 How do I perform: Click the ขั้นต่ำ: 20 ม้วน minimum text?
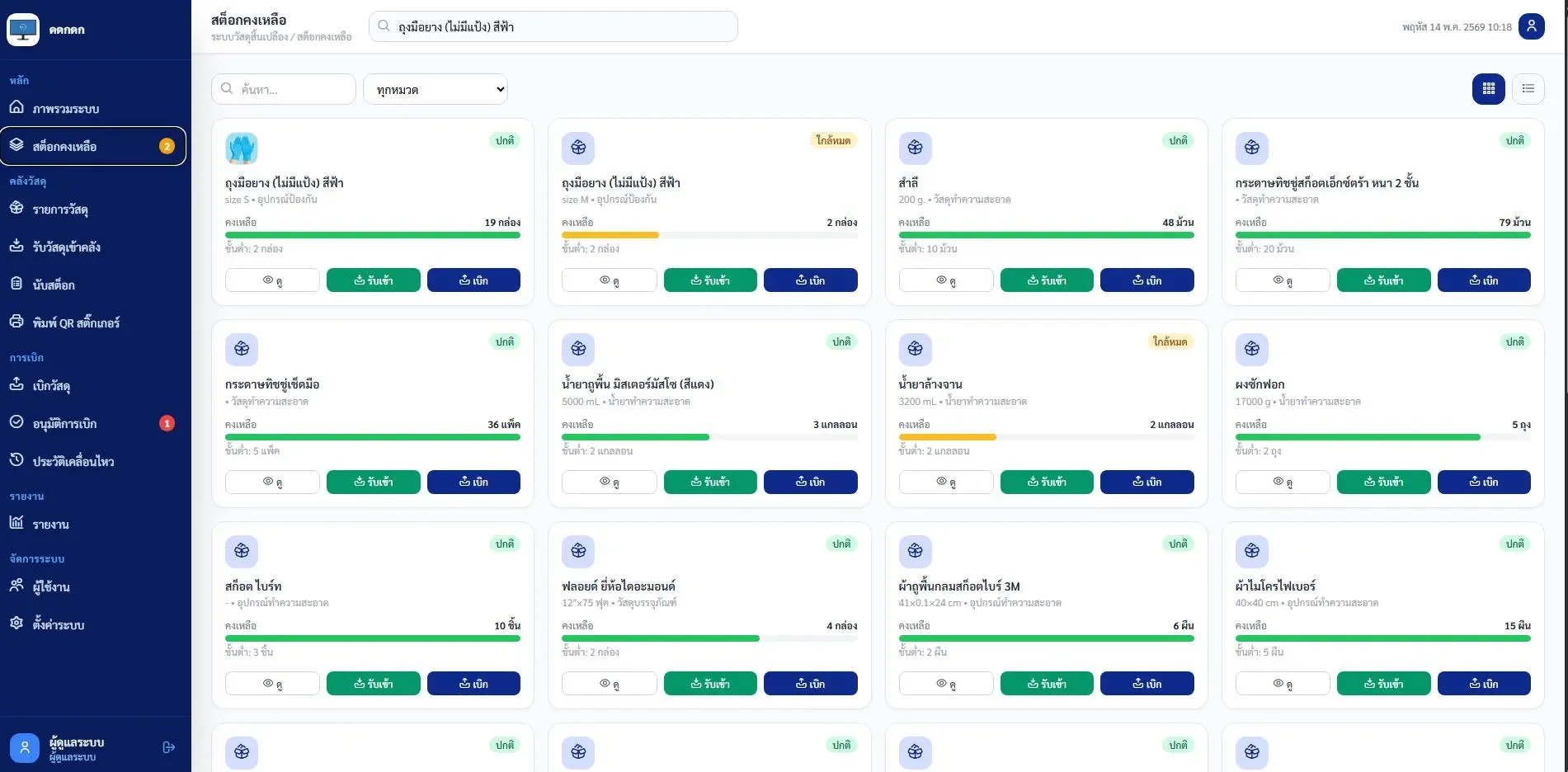(x=1264, y=249)
